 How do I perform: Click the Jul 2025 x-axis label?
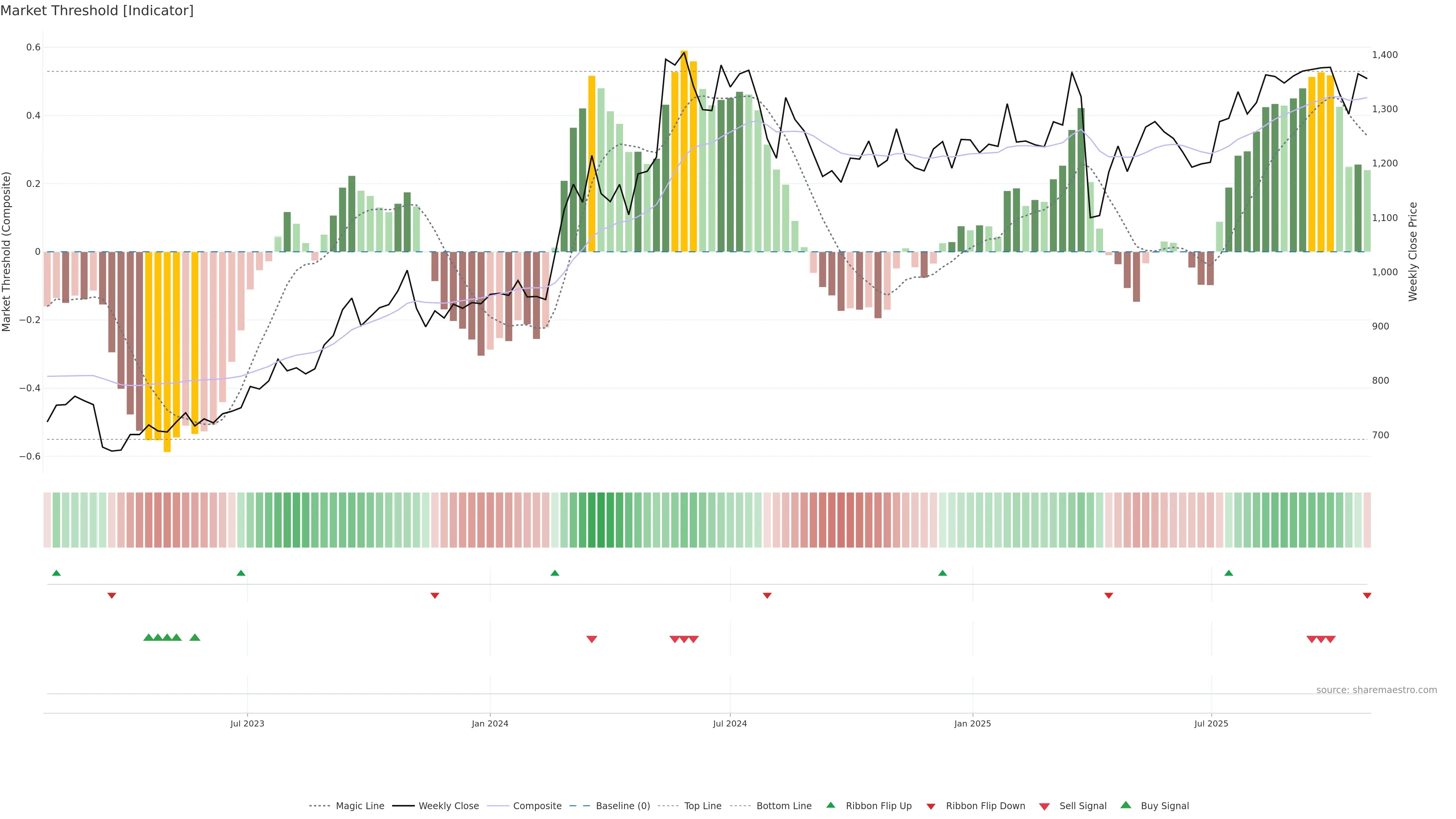coord(1211,723)
